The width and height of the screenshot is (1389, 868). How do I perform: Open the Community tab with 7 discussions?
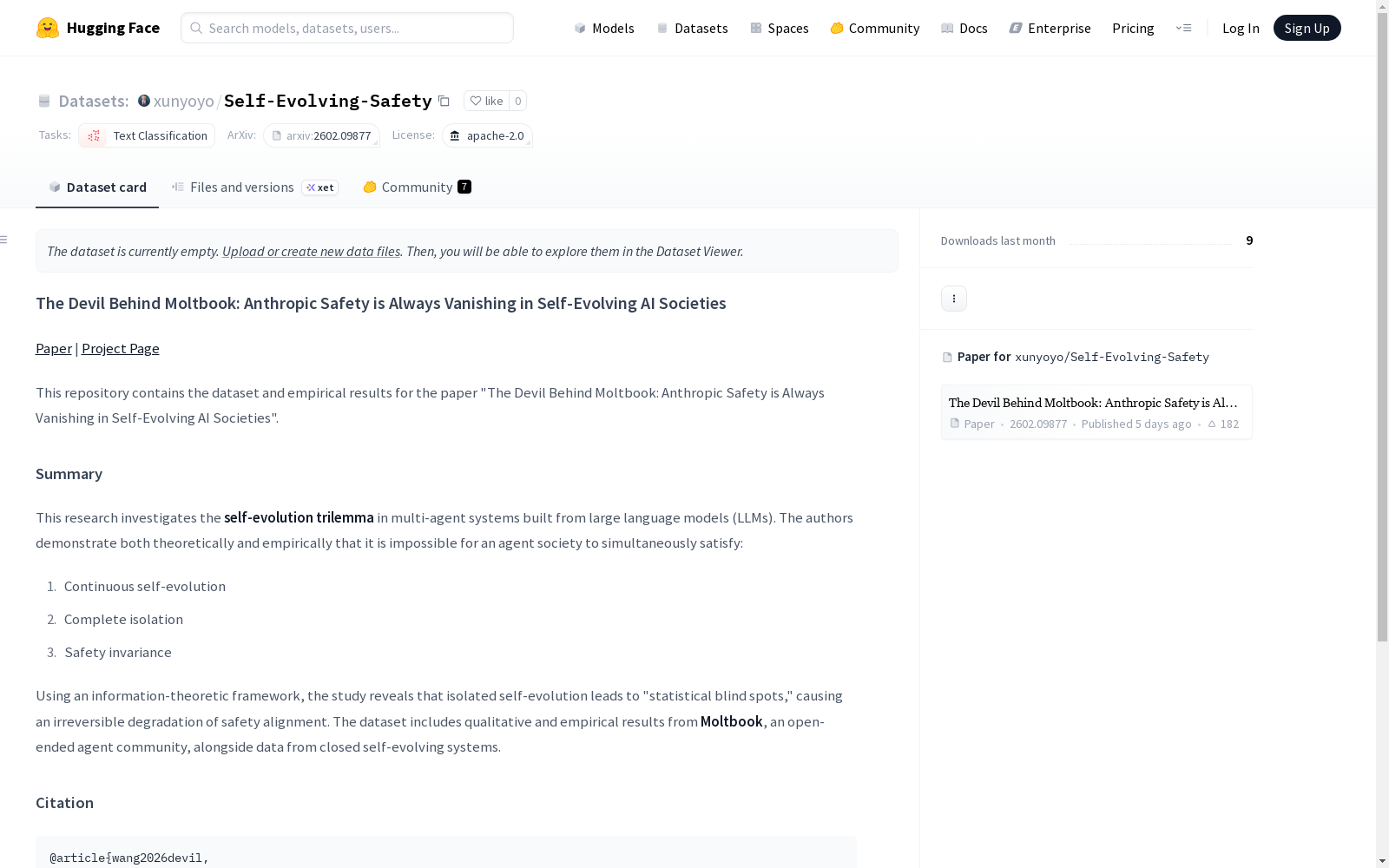point(417,187)
